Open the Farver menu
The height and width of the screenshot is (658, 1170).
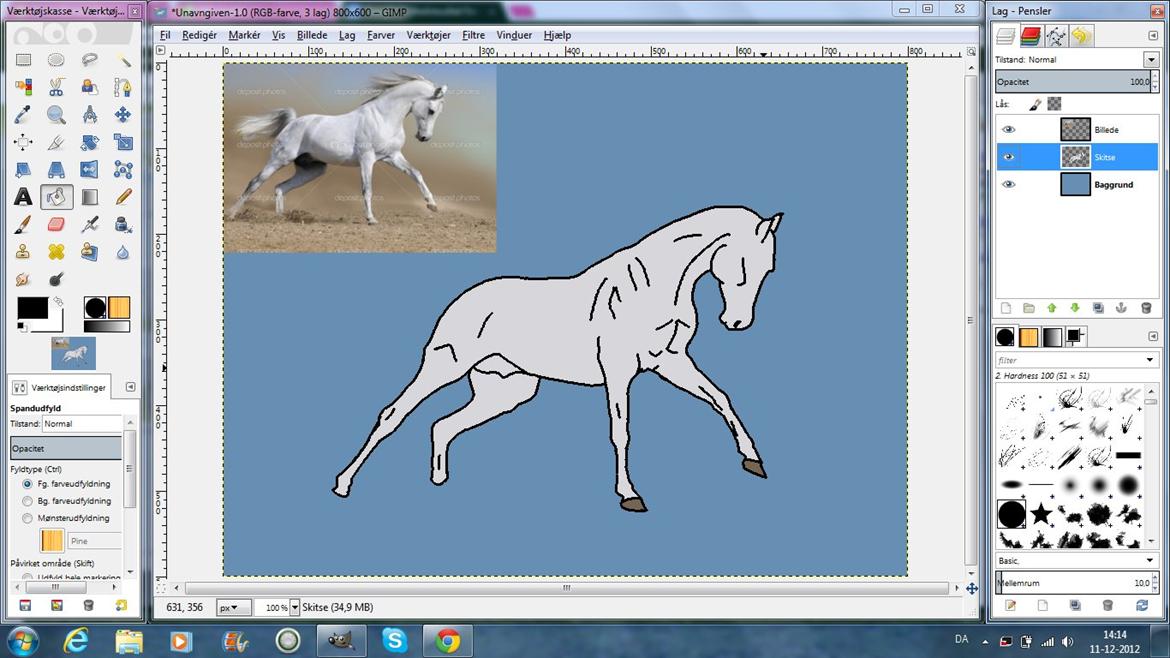380,35
